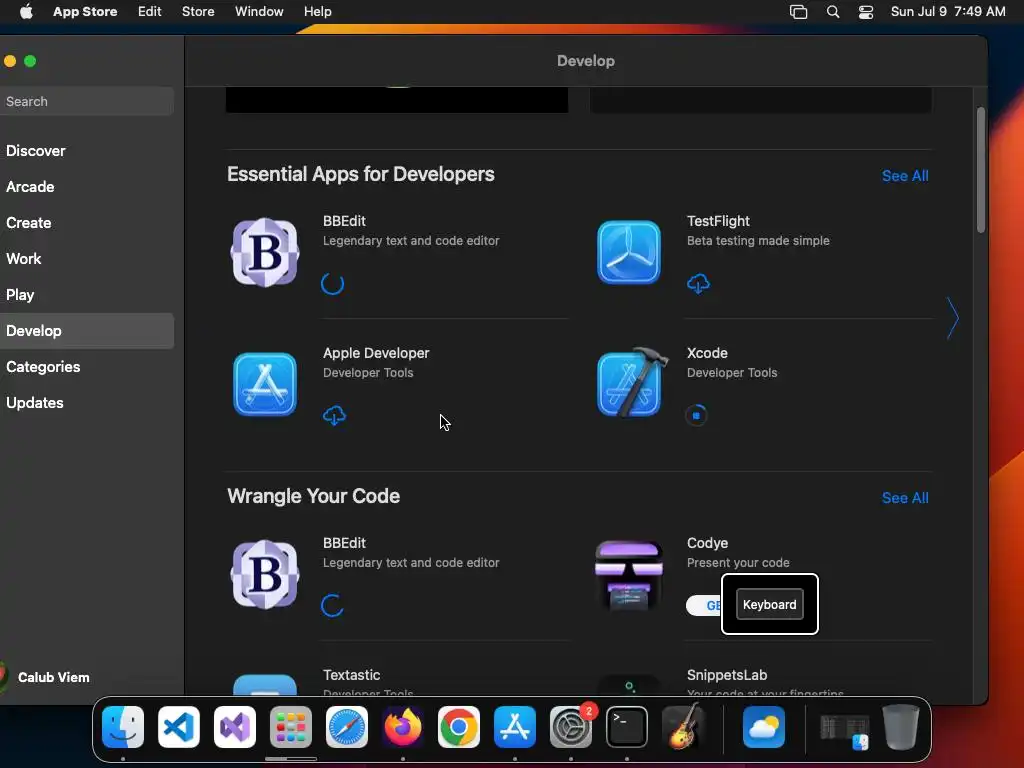Download Apple Developer with the cloud icon
Screen dimensions: 1024x768
pyautogui.click(x=334, y=415)
